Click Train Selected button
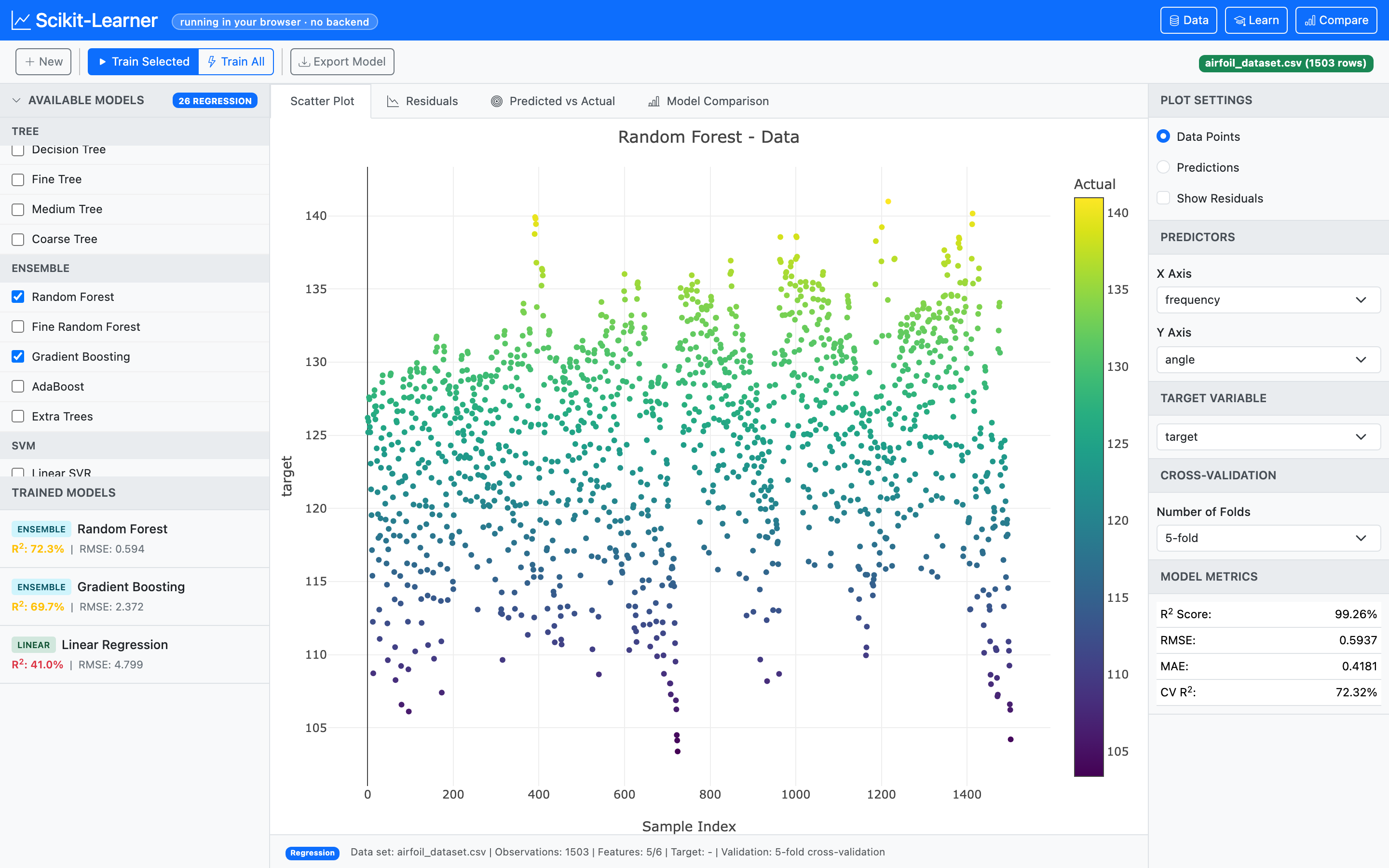 [x=144, y=61]
